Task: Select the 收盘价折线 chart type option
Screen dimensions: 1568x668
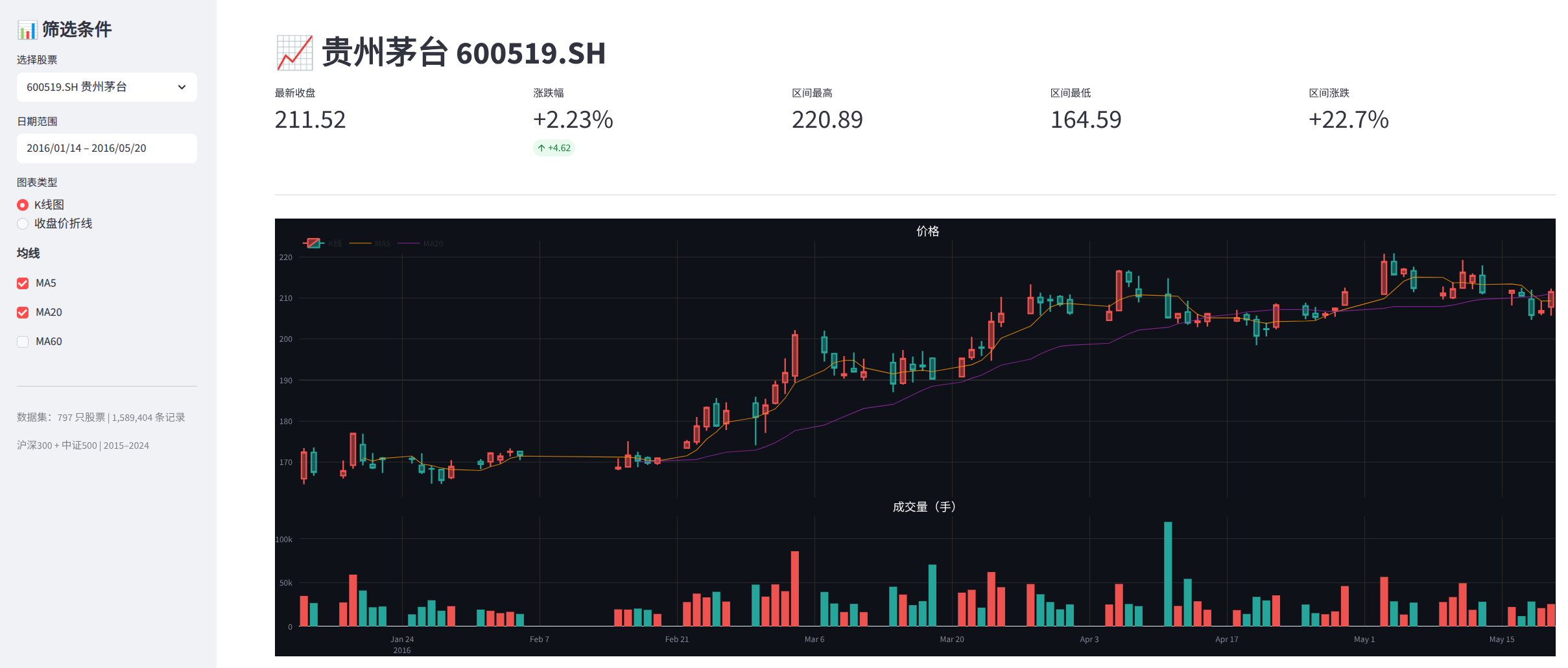Action: point(23,224)
